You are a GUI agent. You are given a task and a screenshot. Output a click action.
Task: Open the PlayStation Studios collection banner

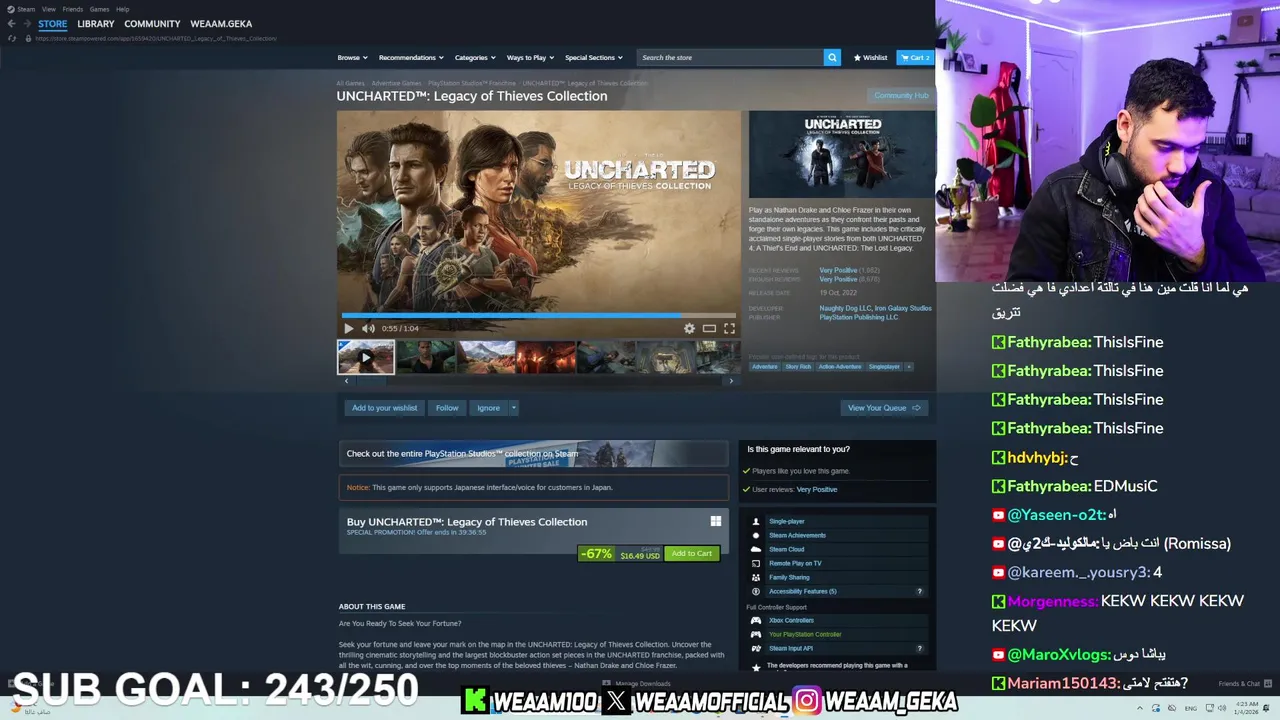(533, 454)
